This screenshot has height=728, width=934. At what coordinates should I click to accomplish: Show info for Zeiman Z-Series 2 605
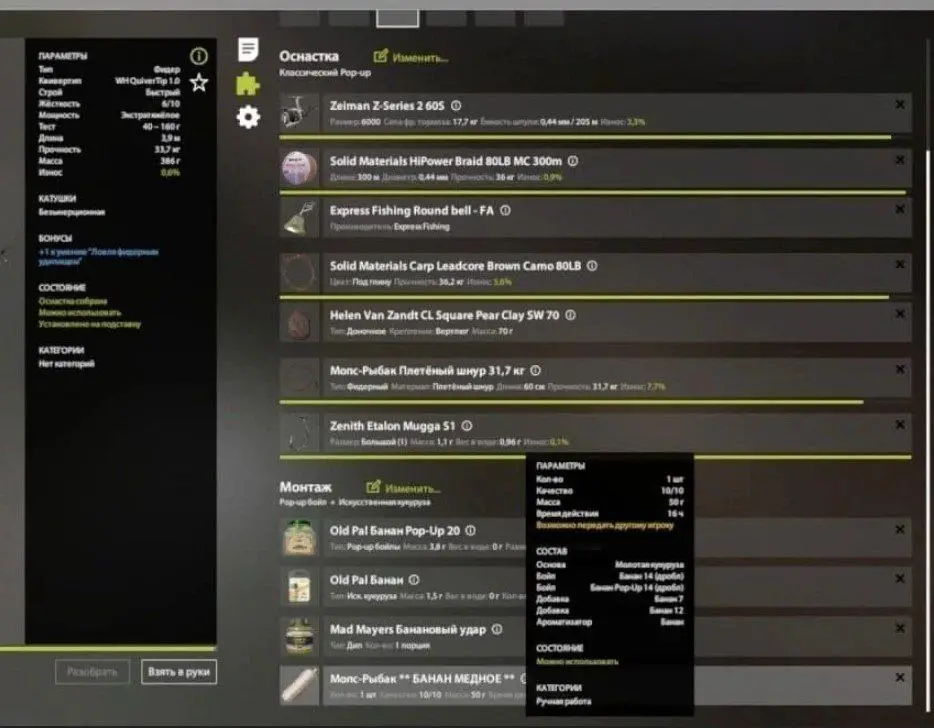click(x=456, y=105)
